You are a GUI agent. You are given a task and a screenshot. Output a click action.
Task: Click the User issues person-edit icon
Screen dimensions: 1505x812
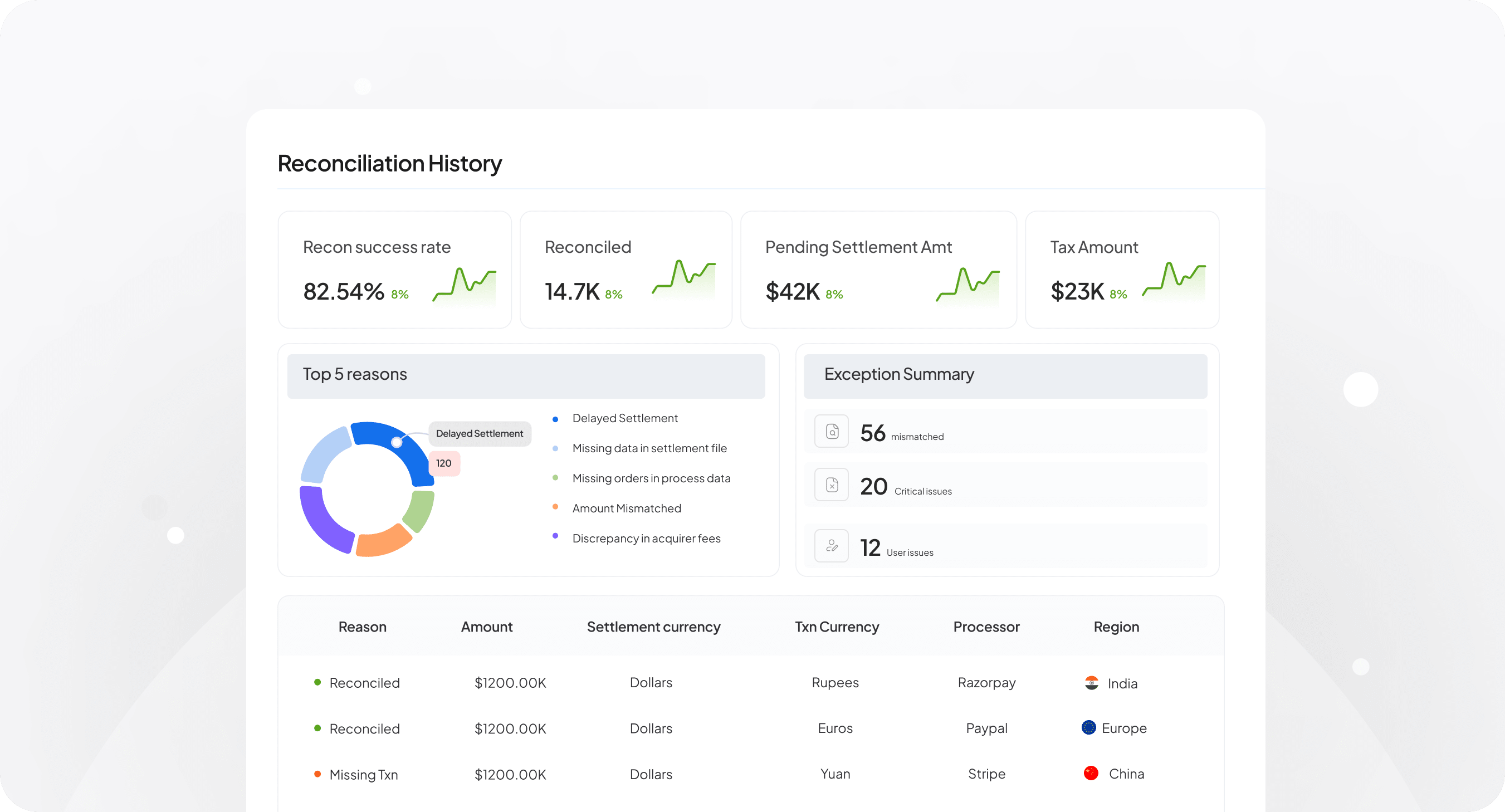832,546
